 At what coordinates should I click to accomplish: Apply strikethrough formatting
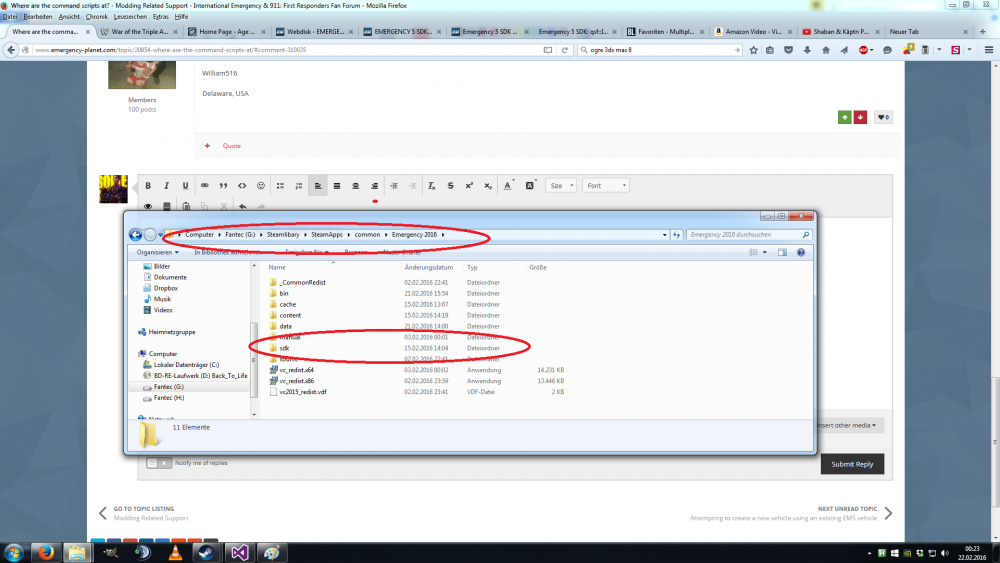click(x=450, y=186)
